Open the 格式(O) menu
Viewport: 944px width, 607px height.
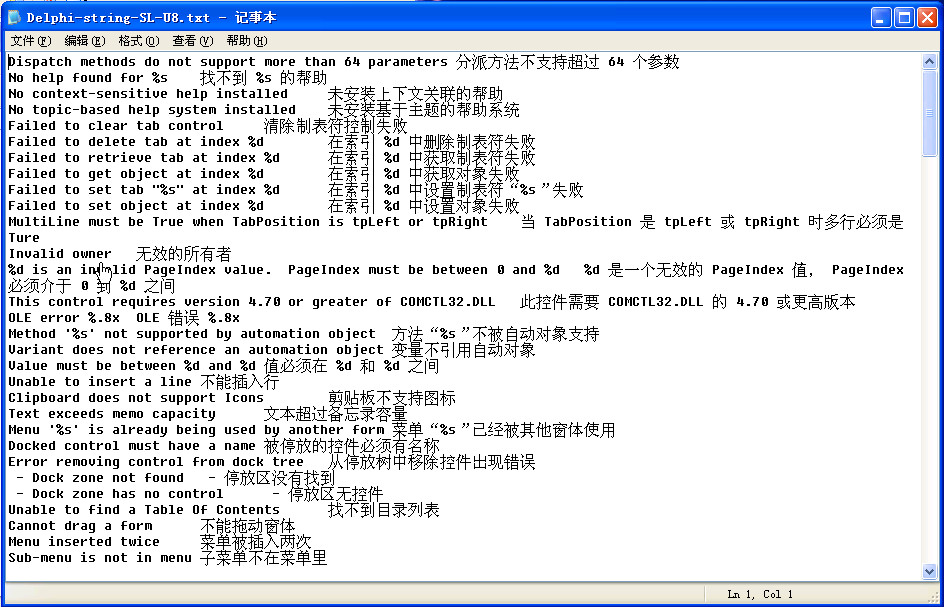[x=138, y=41]
